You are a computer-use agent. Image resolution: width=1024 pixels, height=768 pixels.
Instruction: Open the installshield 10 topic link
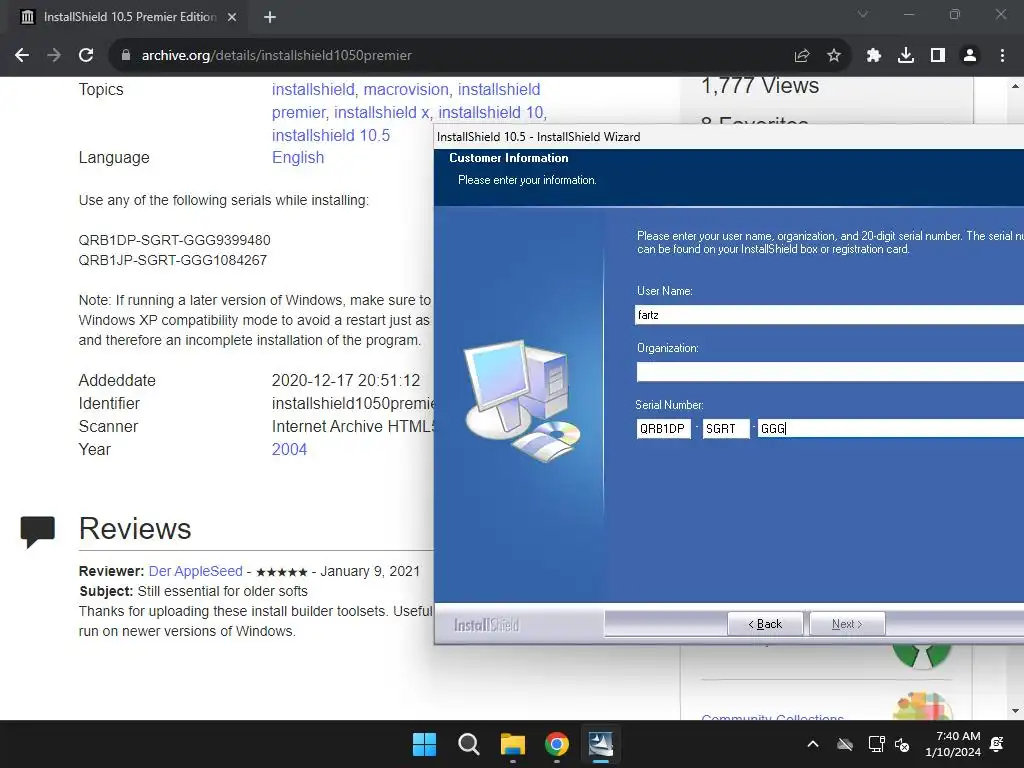pyautogui.click(x=491, y=112)
